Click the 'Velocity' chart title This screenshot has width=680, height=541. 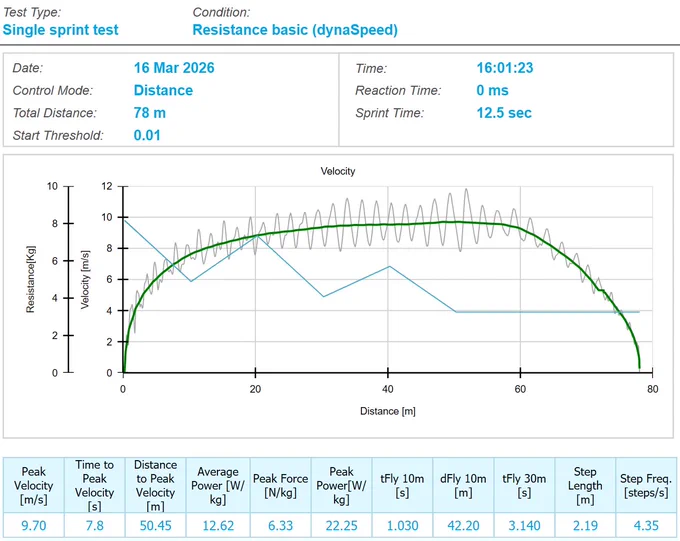click(x=338, y=171)
